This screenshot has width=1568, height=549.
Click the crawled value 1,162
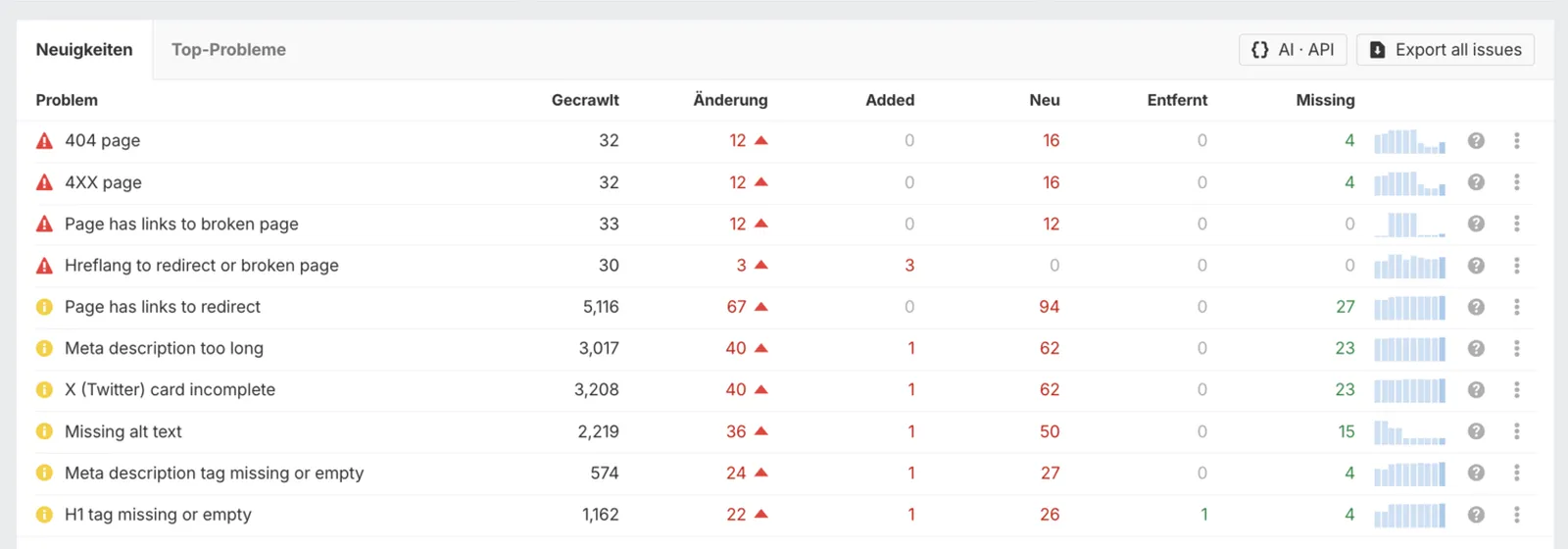[600, 515]
